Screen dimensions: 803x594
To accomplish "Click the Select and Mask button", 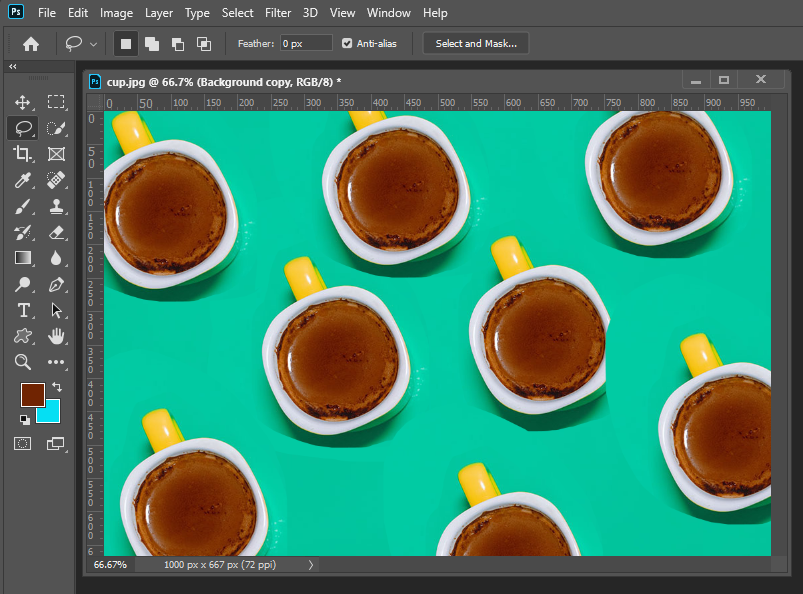I will pyautogui.click(x=476, y=44).
